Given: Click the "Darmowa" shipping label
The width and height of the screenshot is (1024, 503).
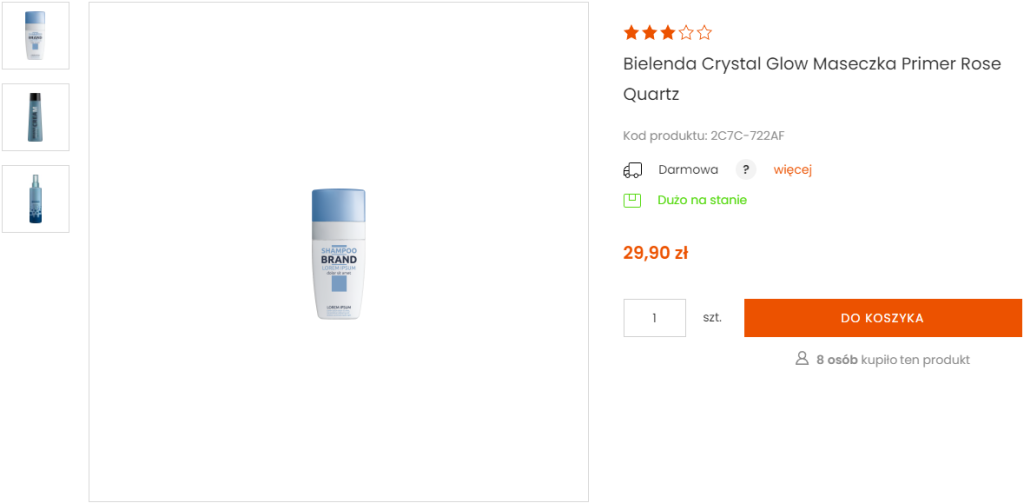Looking at the screenshot, I should (x=688, y=170).
